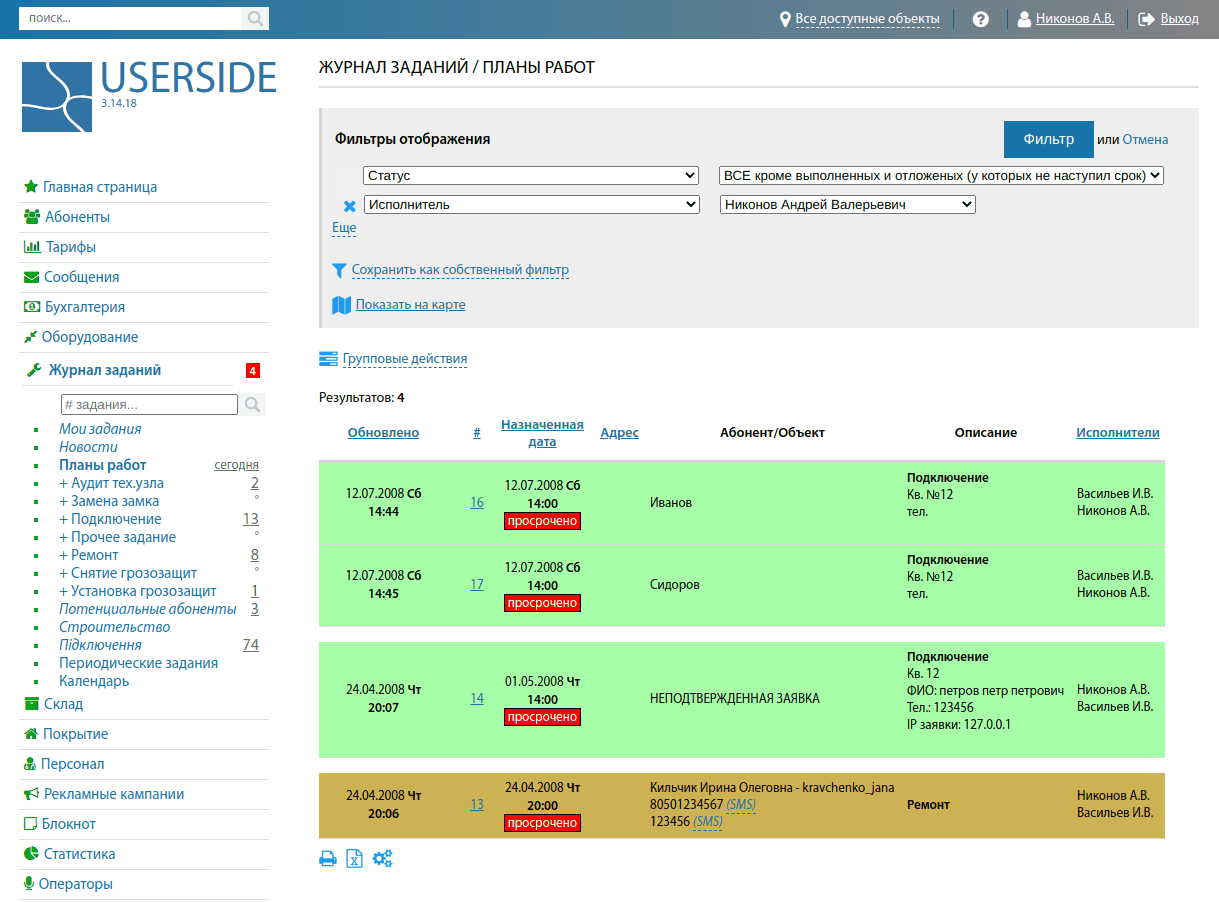The image size is (1219, 902).
Task: Click the Групповые действия list icon
Action: pyautogui.click(x=327, y=358)
